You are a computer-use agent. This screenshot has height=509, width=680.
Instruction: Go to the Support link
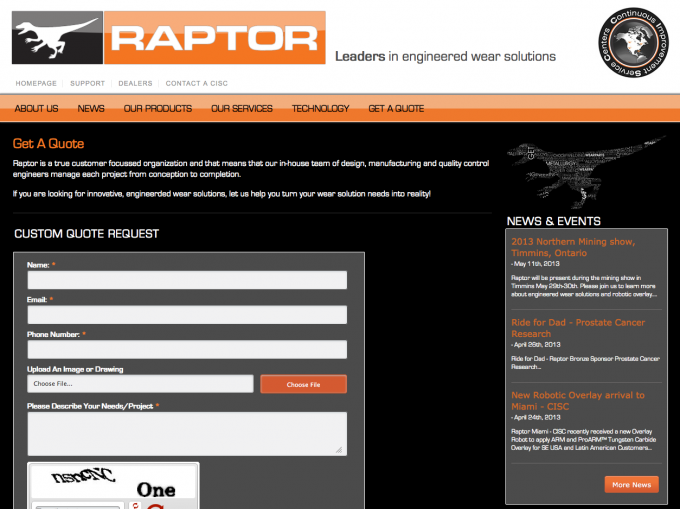pos(88,83)
